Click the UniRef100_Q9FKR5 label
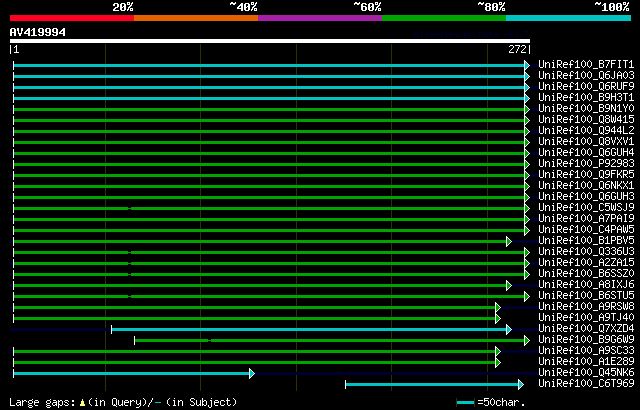 586,175
